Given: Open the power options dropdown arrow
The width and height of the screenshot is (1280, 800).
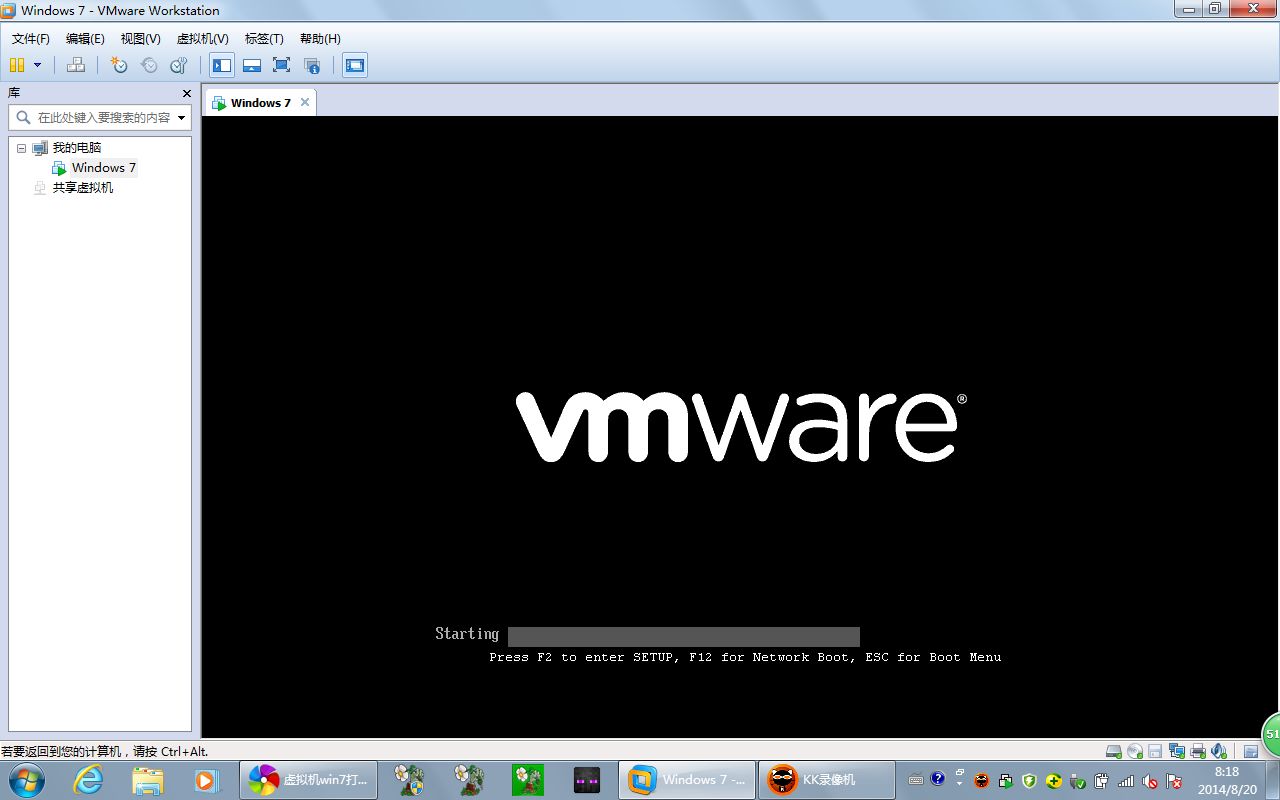Looking at the screenshot, I should (38, 65).
